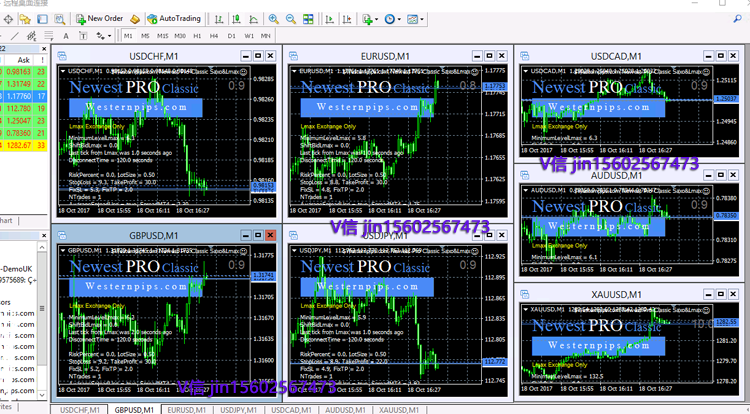Close the Market Watch panel
The image size is (750, 414).
(44, 49)
